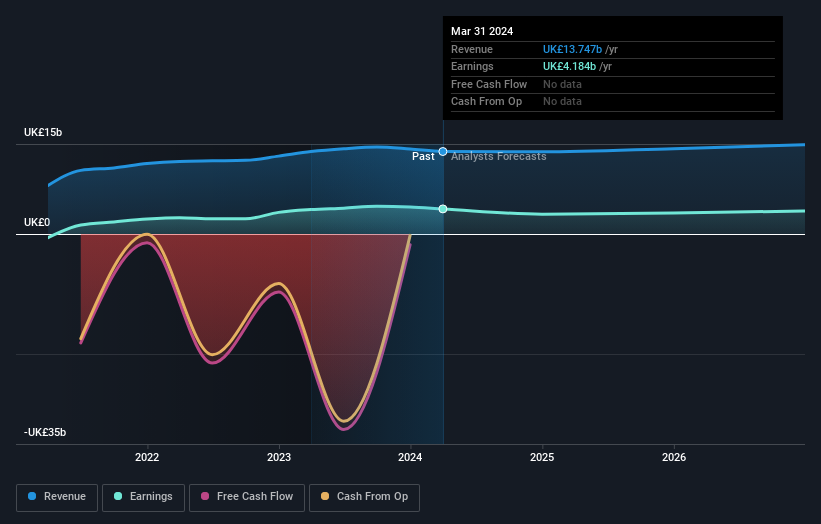The height and width of the screenshot is (524, 821).
Task: Click the Past label on chart
Action: tap(423, 157)
